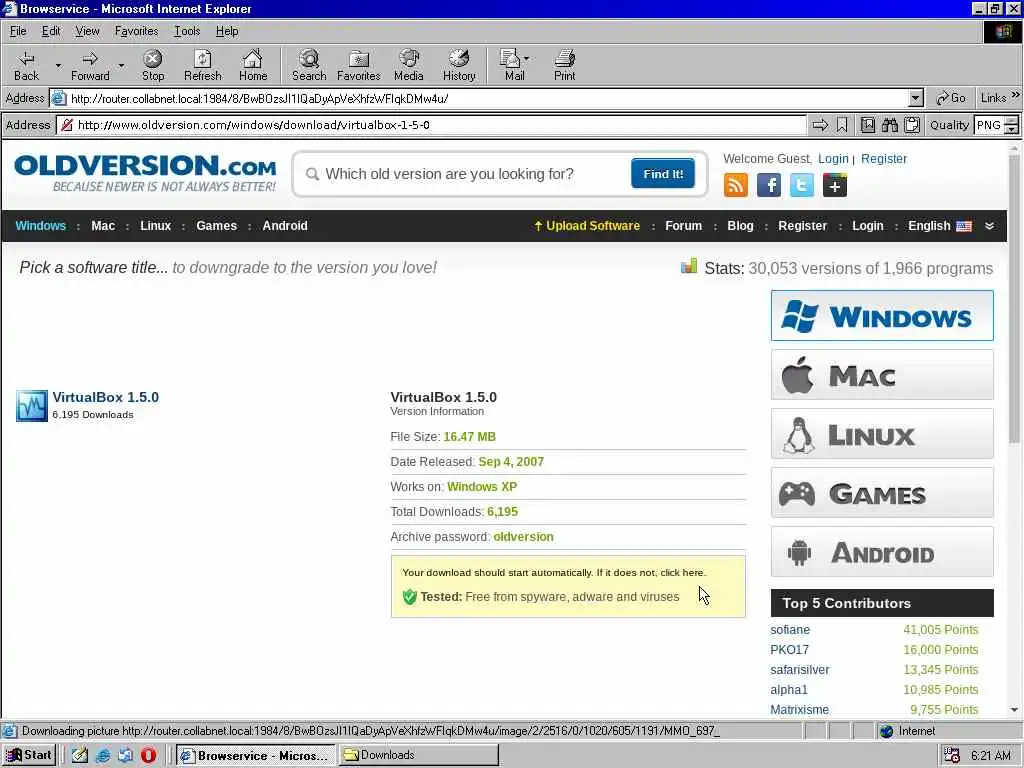Click the Show Desktop quick launch icon
This screenshot has height=768, width=1024.
pos(80,755)
